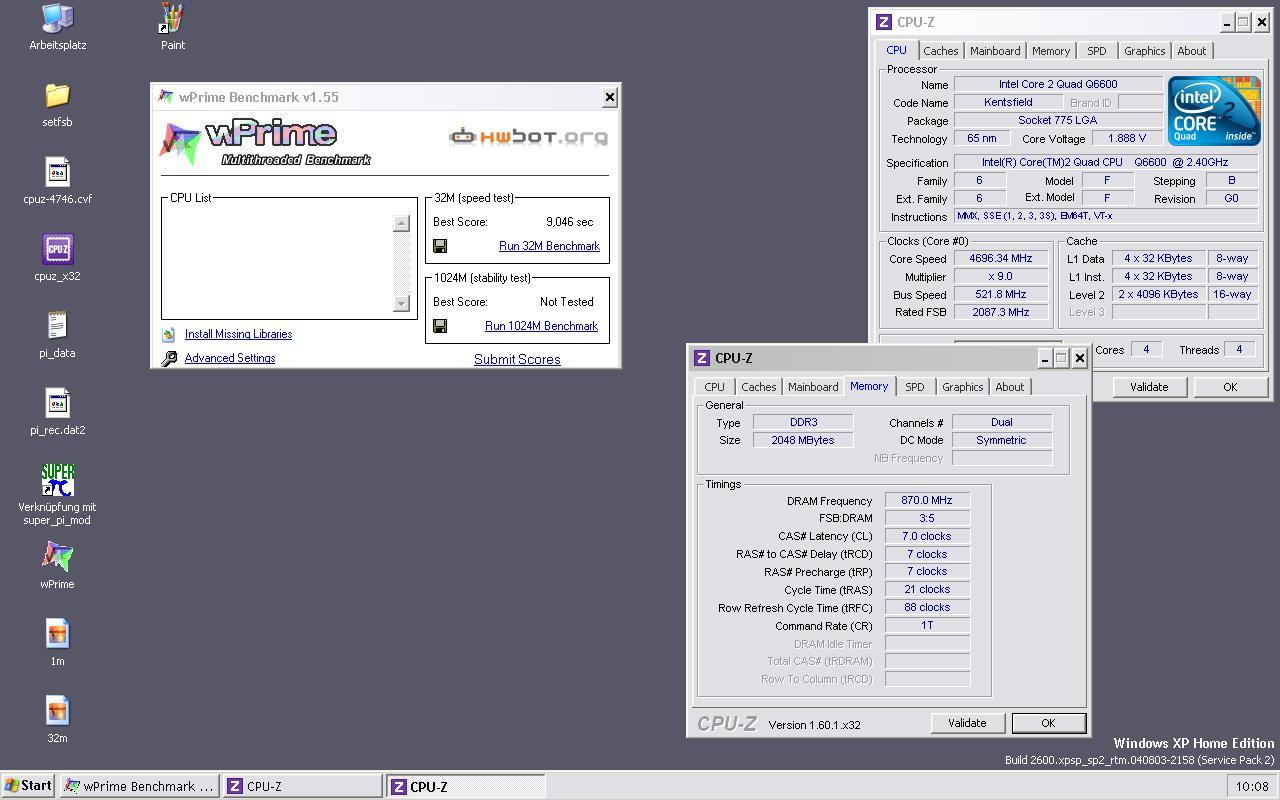
Task: Open Advanced Settings in wPrime
Action: coord(230,358)
